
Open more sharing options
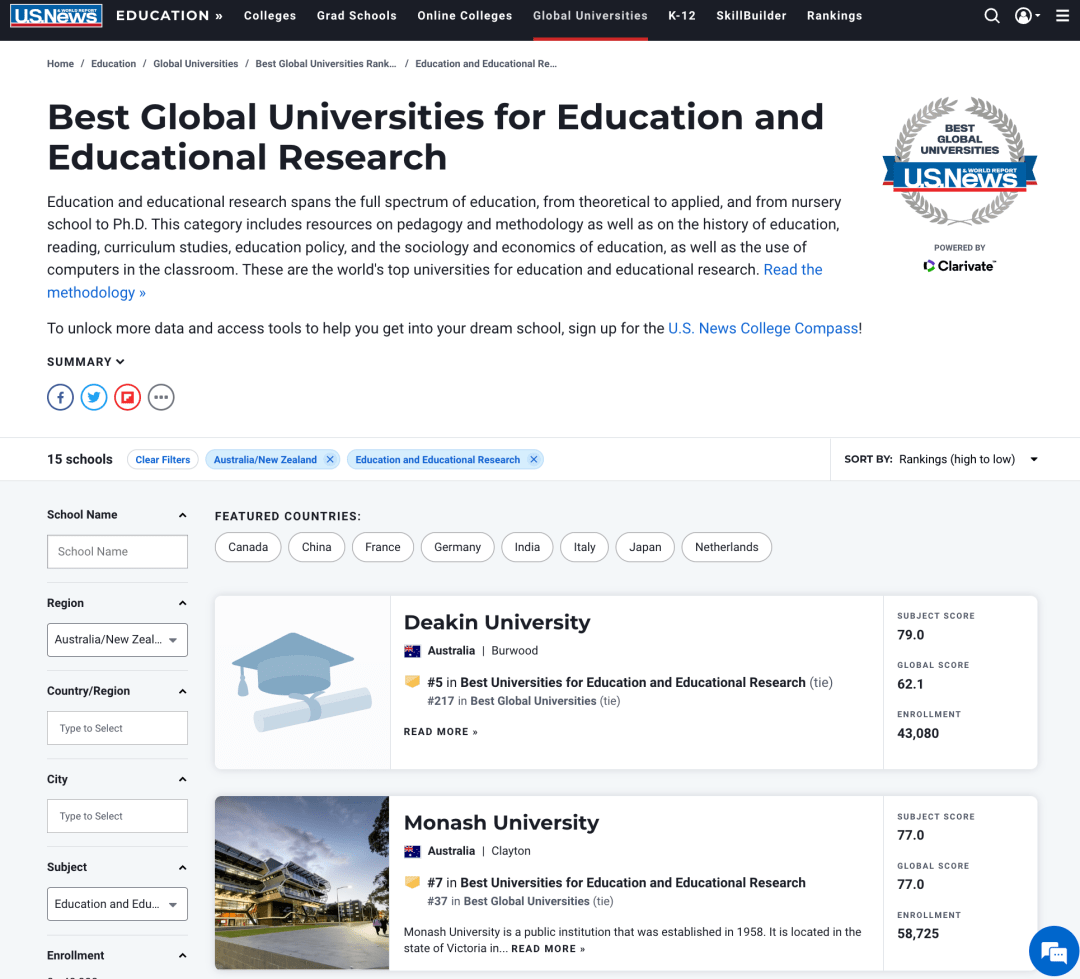[161, 397]
